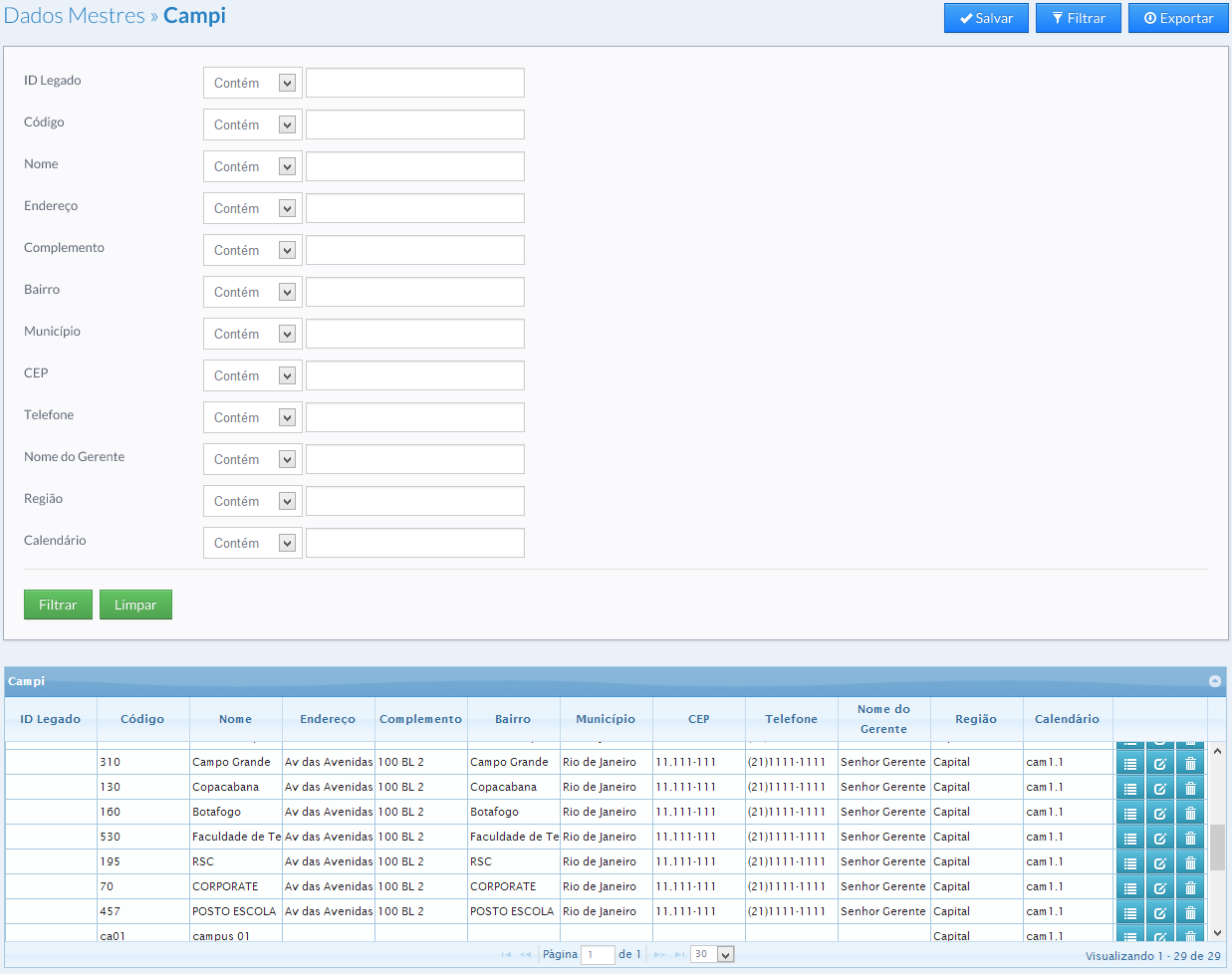Open the rows-per-page dropdown showing 30
Image resolution: width=1232 pixels, height=974 pixels.
click(x=712, y=954)
